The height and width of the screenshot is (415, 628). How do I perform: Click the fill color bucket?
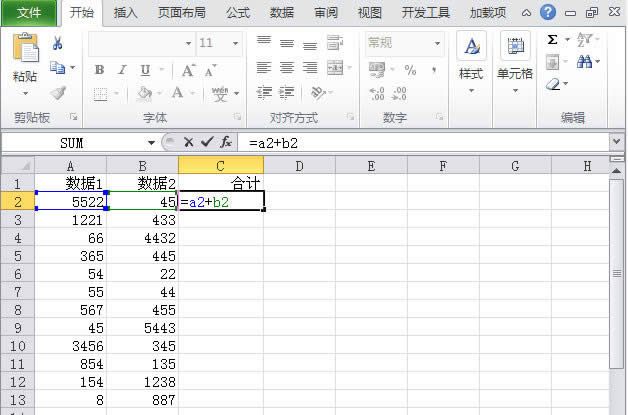(144, 94)
